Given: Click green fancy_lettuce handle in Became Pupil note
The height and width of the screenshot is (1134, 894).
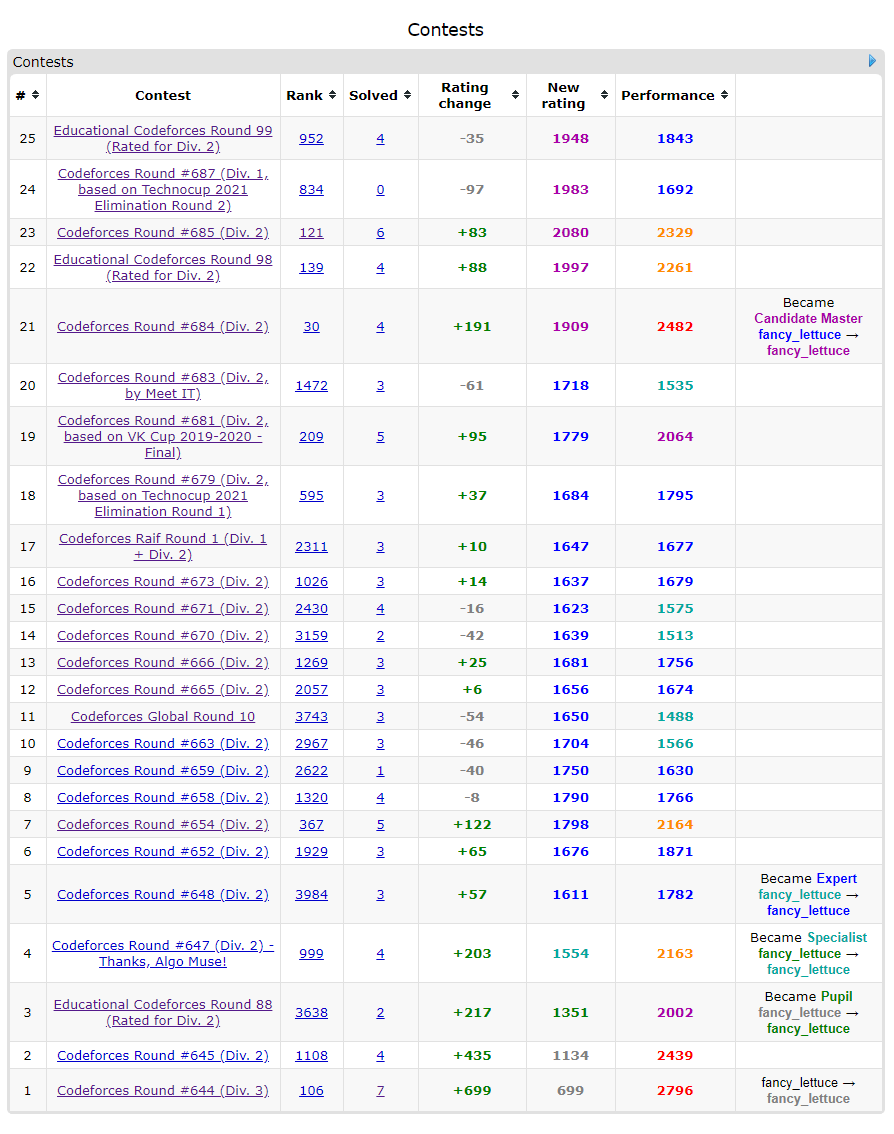Looking at the screenshot, I should [x=808, y=1028].
